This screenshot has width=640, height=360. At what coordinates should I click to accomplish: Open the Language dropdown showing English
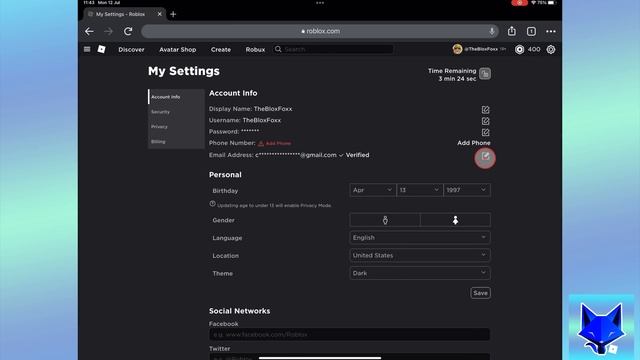click(420, 238)
